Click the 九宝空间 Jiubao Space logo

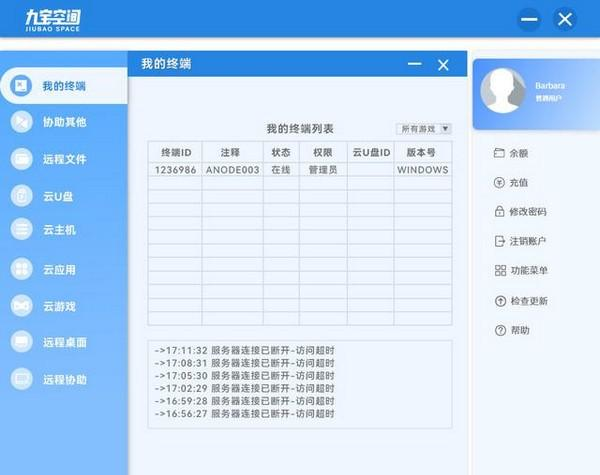53,20
